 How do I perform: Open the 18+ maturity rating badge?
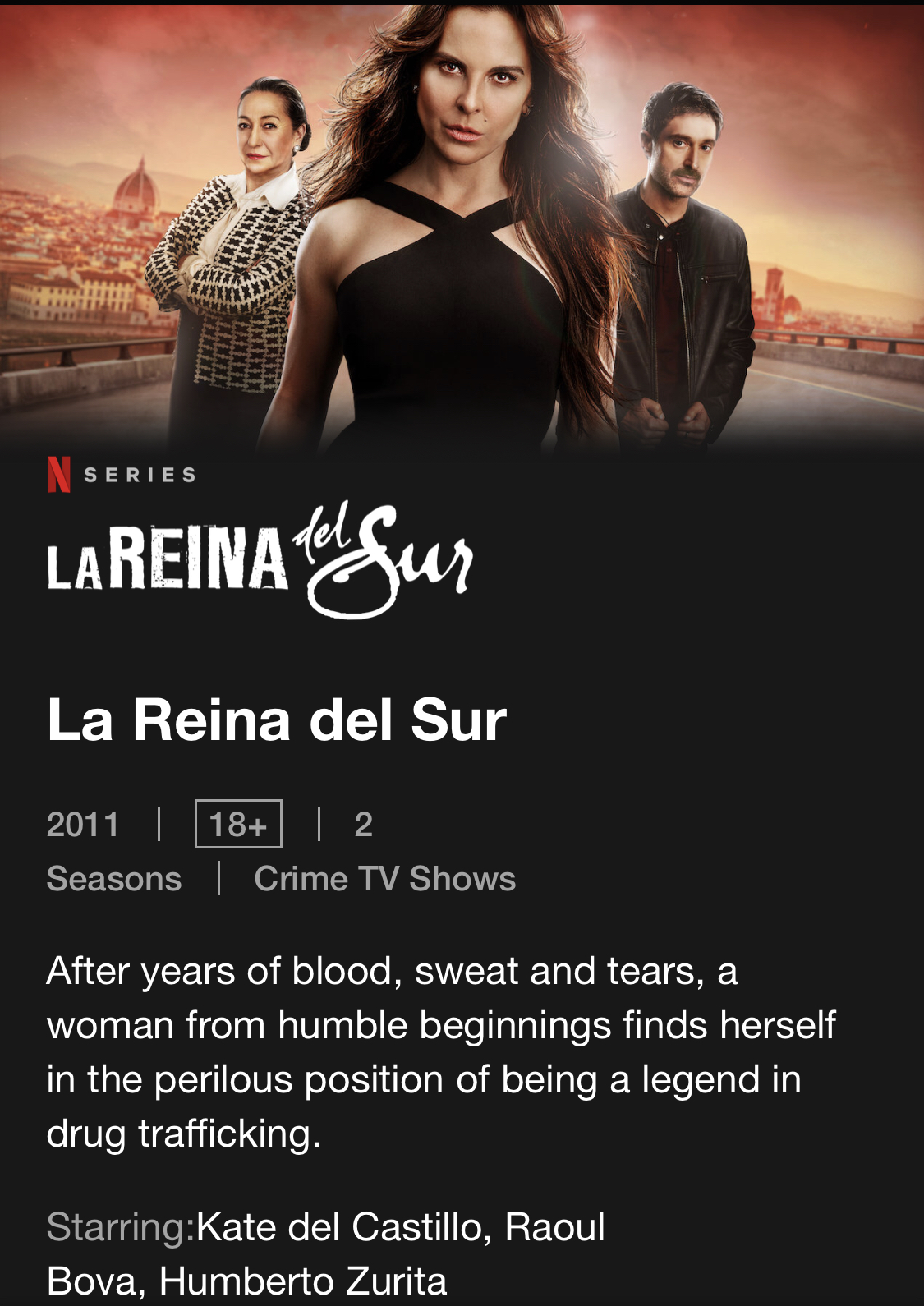pos(238,824)
